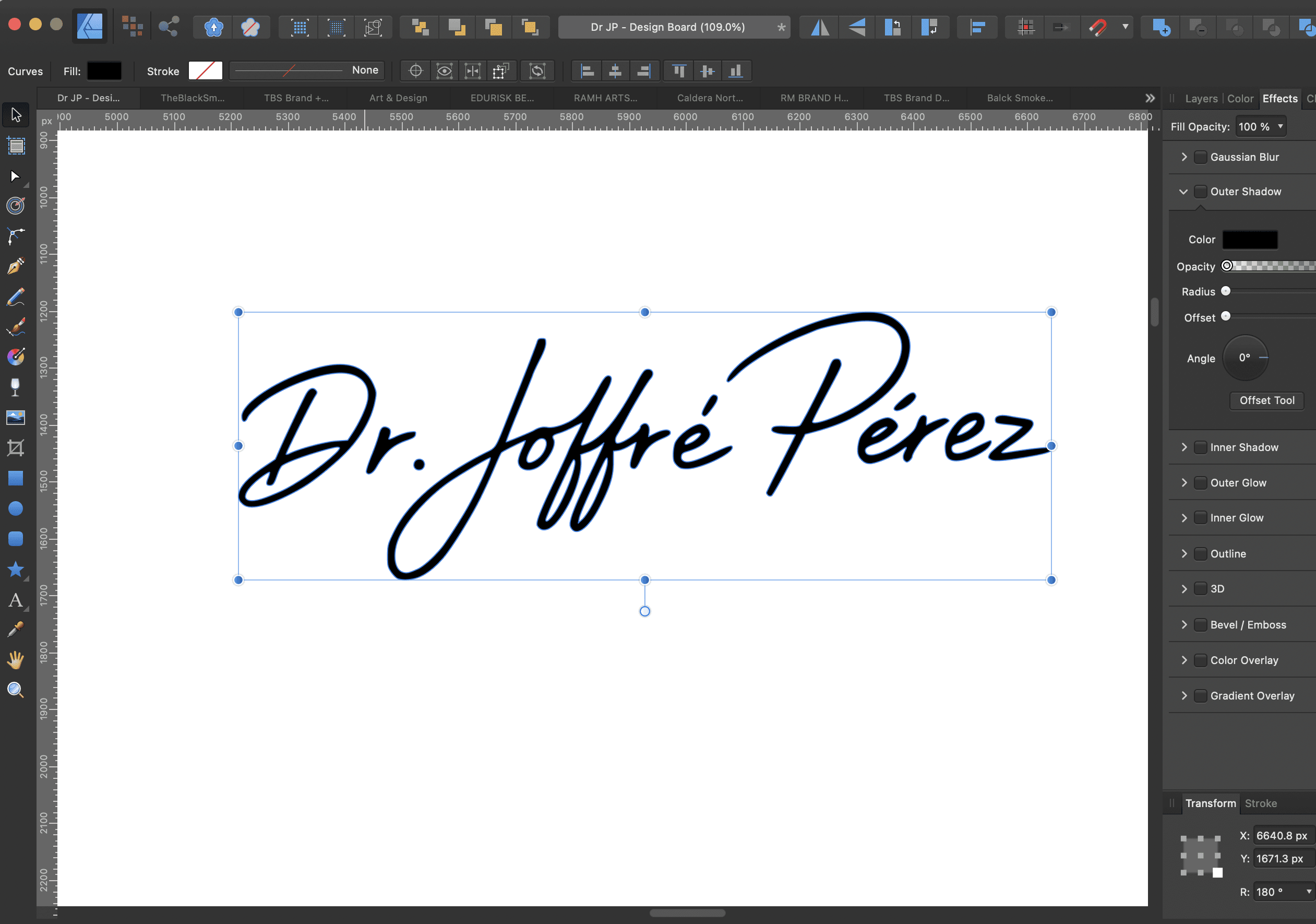Viewport: 1316px width, 924px height.
Task: Collapse the Outer Shadow section
Action: [1183, 192]
